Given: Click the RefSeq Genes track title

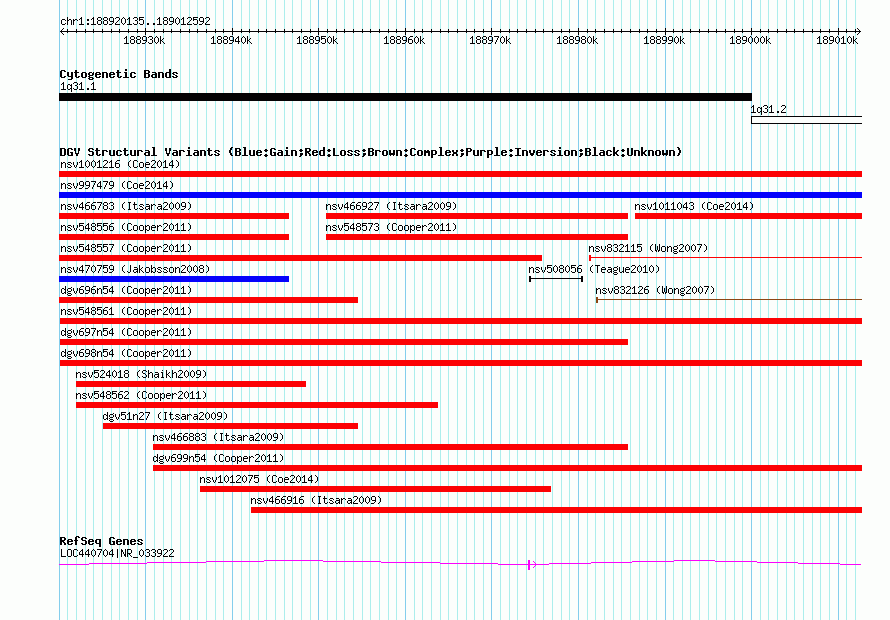Looking at the screenshot, I should click(102, 541).
